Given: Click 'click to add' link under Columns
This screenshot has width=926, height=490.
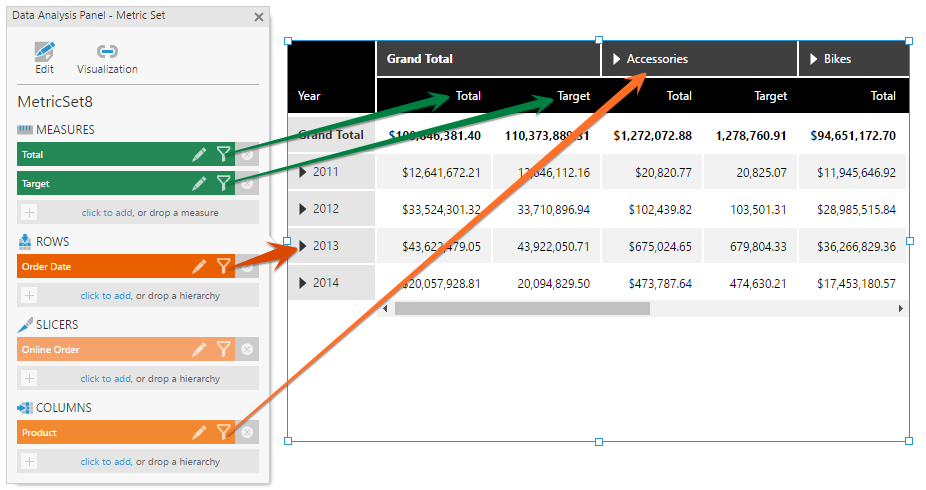Looking at the screenshot, I should coord(106,462).
